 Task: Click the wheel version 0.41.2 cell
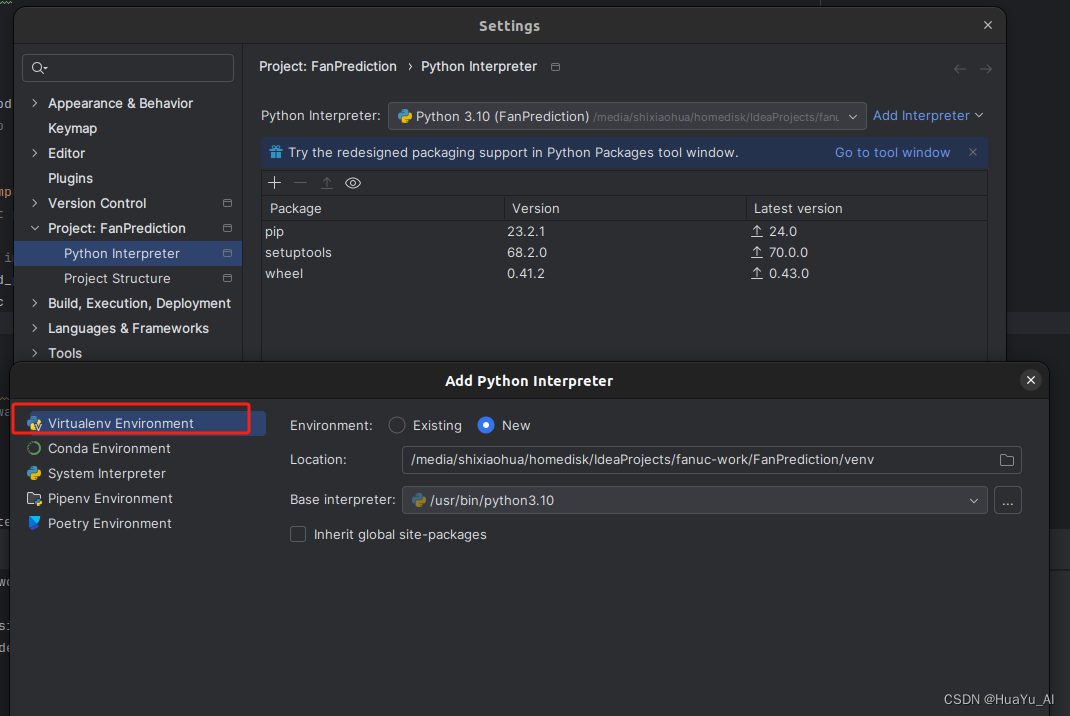click(525, 273)
